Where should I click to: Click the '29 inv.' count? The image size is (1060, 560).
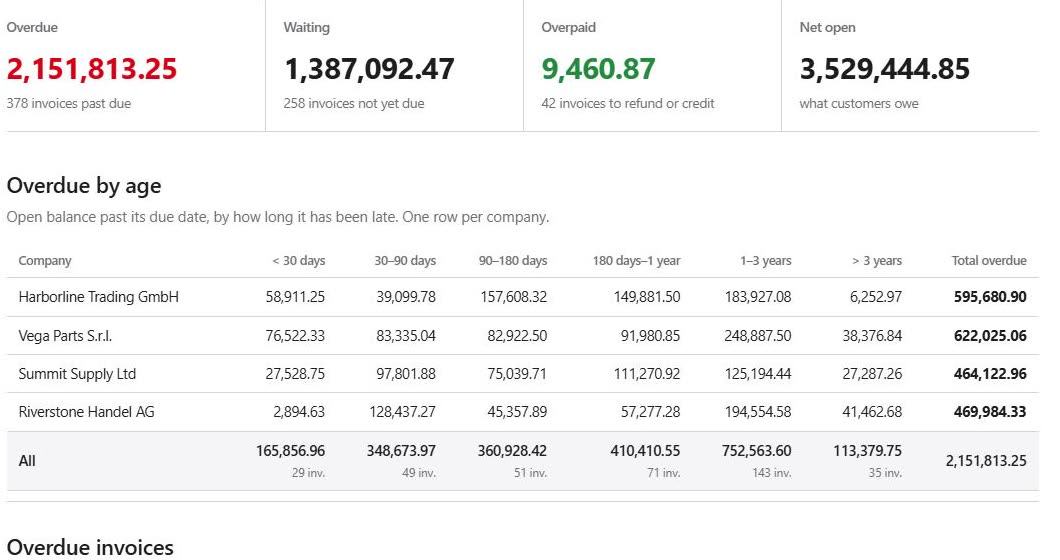pyautogui.click(x=309, y=473)
